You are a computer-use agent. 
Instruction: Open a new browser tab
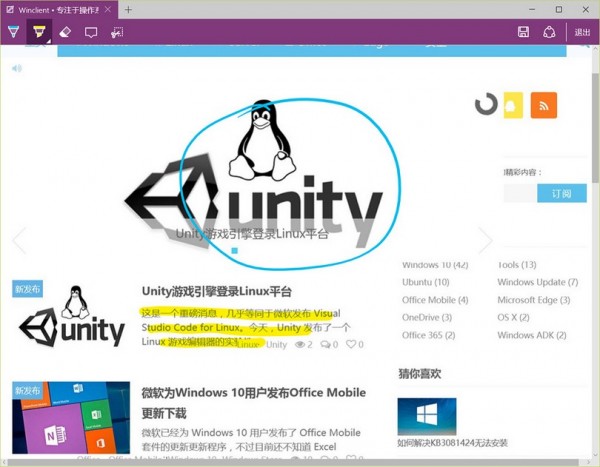tap(128, 10)
